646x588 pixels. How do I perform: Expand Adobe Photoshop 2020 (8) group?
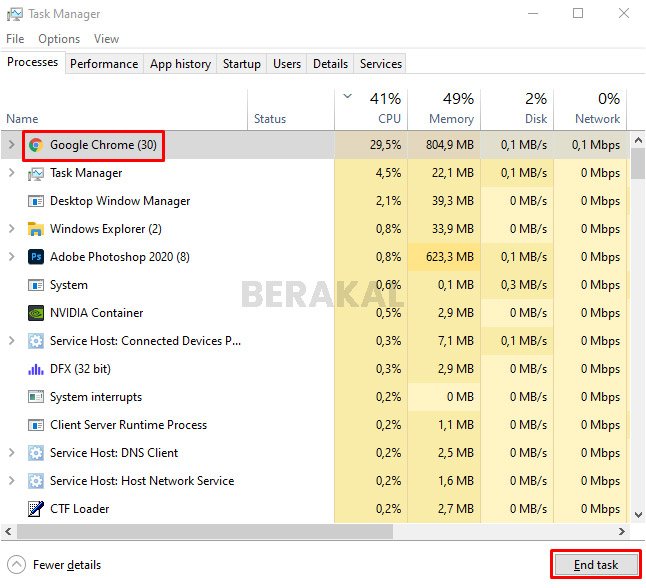pyautogui.click(x=12, y=257)
